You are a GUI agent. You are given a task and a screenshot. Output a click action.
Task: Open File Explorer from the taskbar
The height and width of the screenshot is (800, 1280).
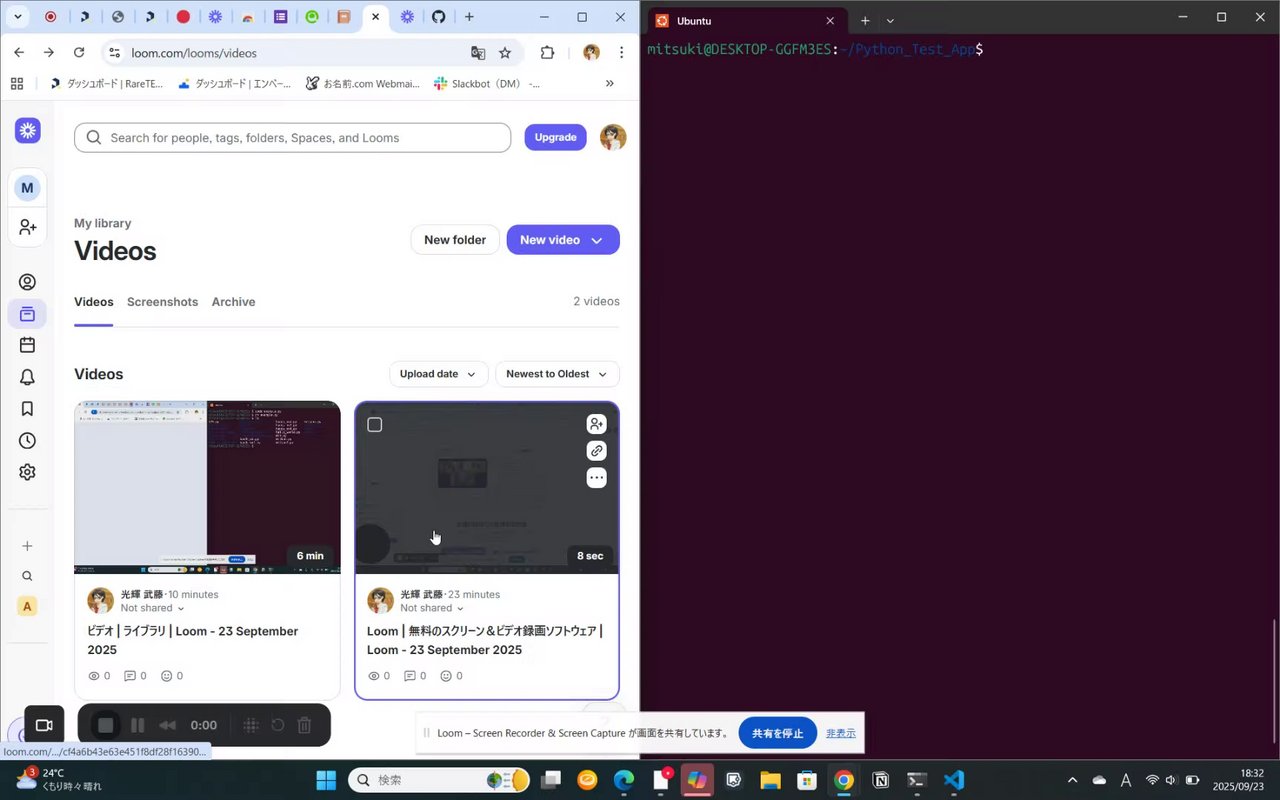pos(770,780)
